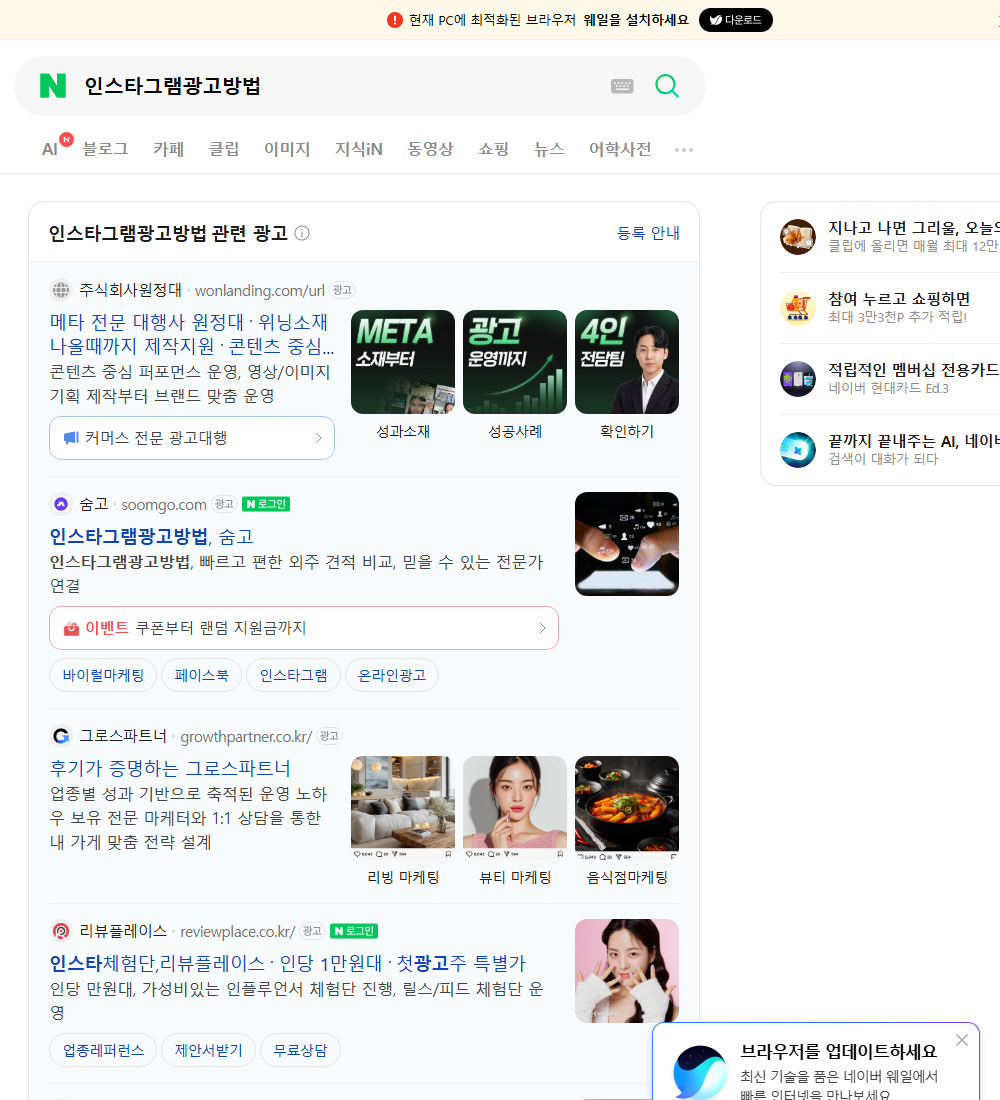Image resolution: width=1000 pixels, height=1100 pixels.
Task: Click the shopping cart icon beside 참여 누르고 쇼핑하면
Action: point(798,308)
